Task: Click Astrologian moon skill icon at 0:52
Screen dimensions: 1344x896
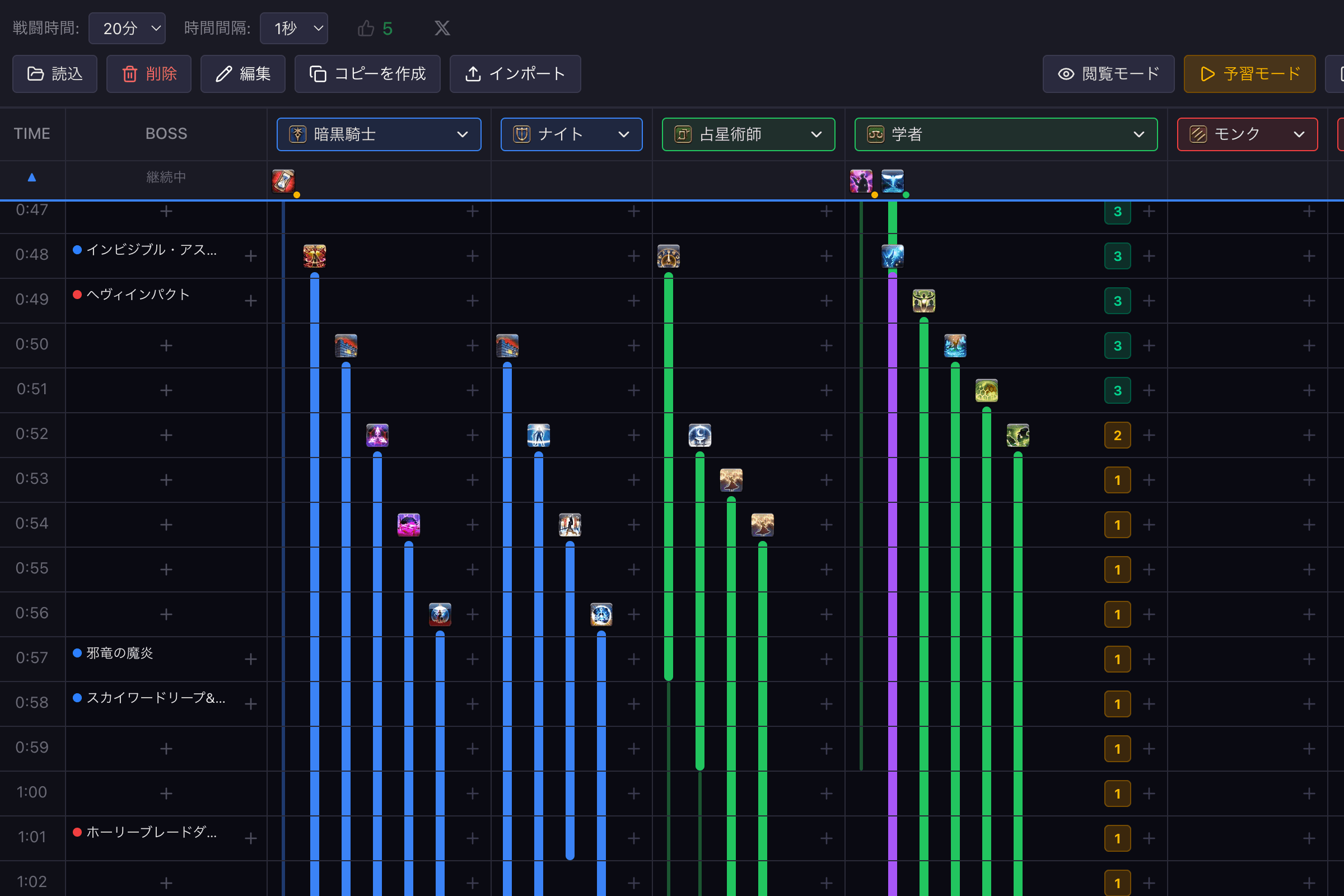Action: [x=699, y=436]
